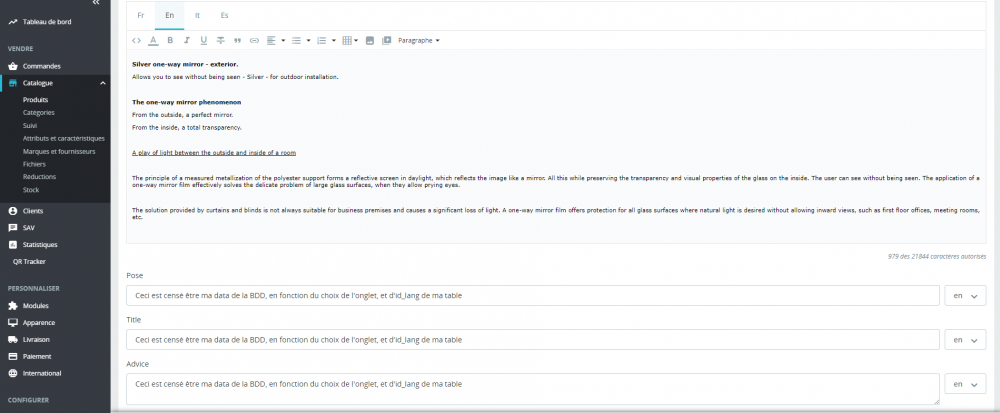Screen dimensions: 1000x413
Task: Switch to the Fr language tab
Action: [x=141, y=15]
